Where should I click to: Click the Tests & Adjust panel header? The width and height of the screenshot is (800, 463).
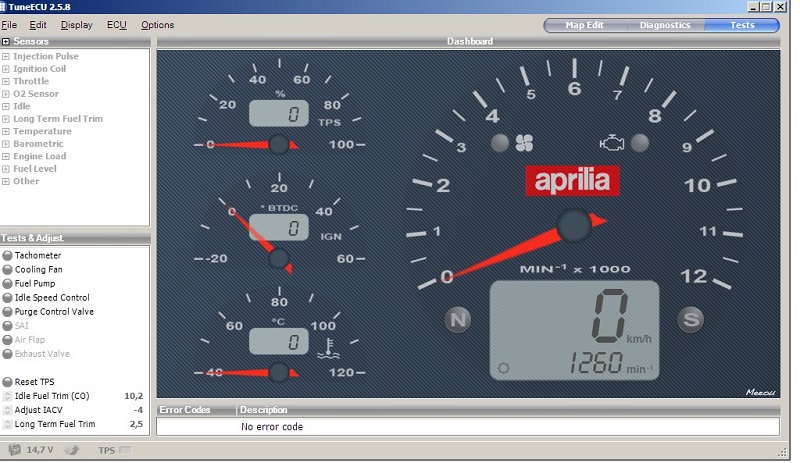(x=75, y=238)
